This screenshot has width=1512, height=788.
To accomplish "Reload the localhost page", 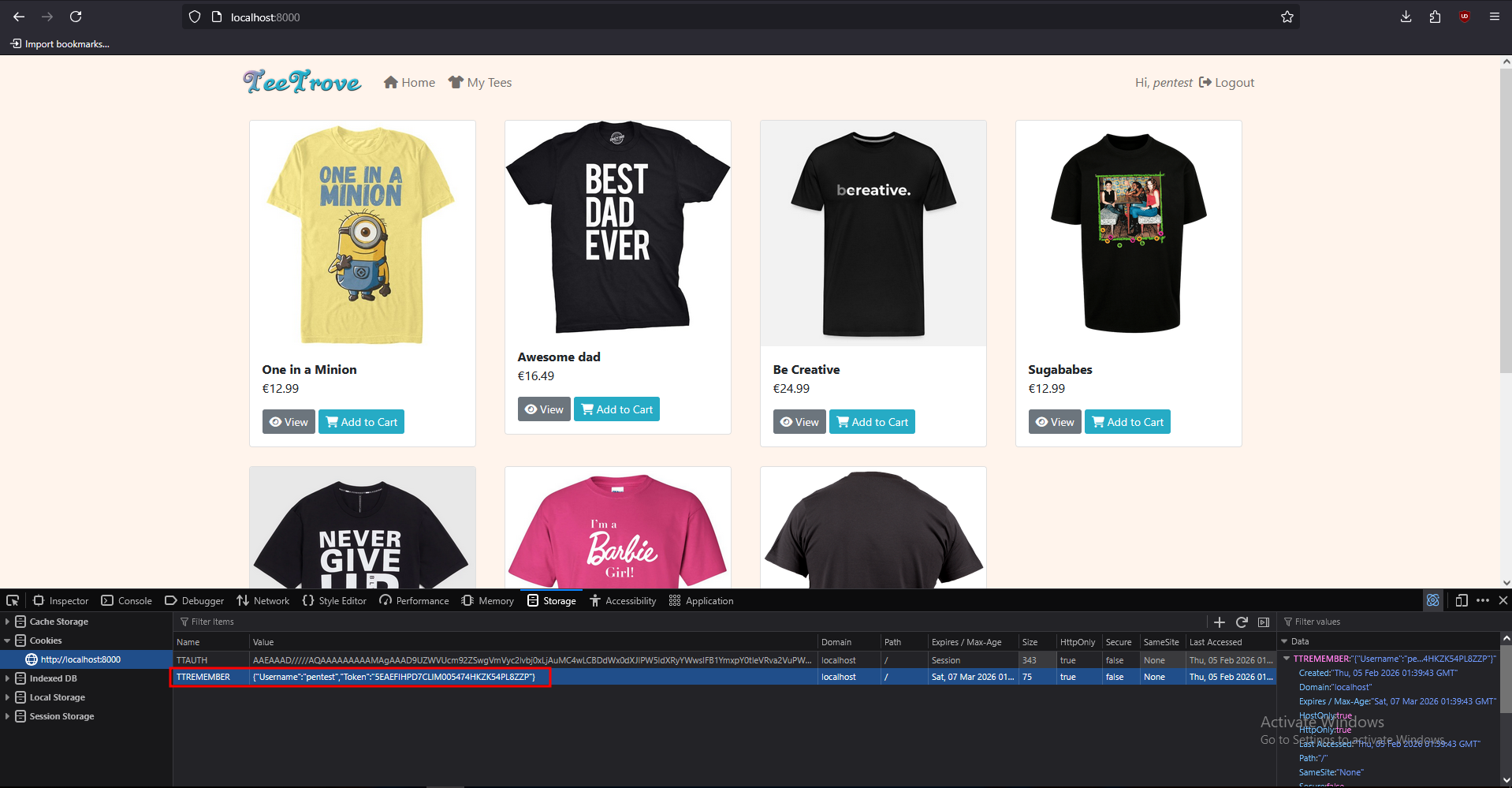I will [76, 17].
